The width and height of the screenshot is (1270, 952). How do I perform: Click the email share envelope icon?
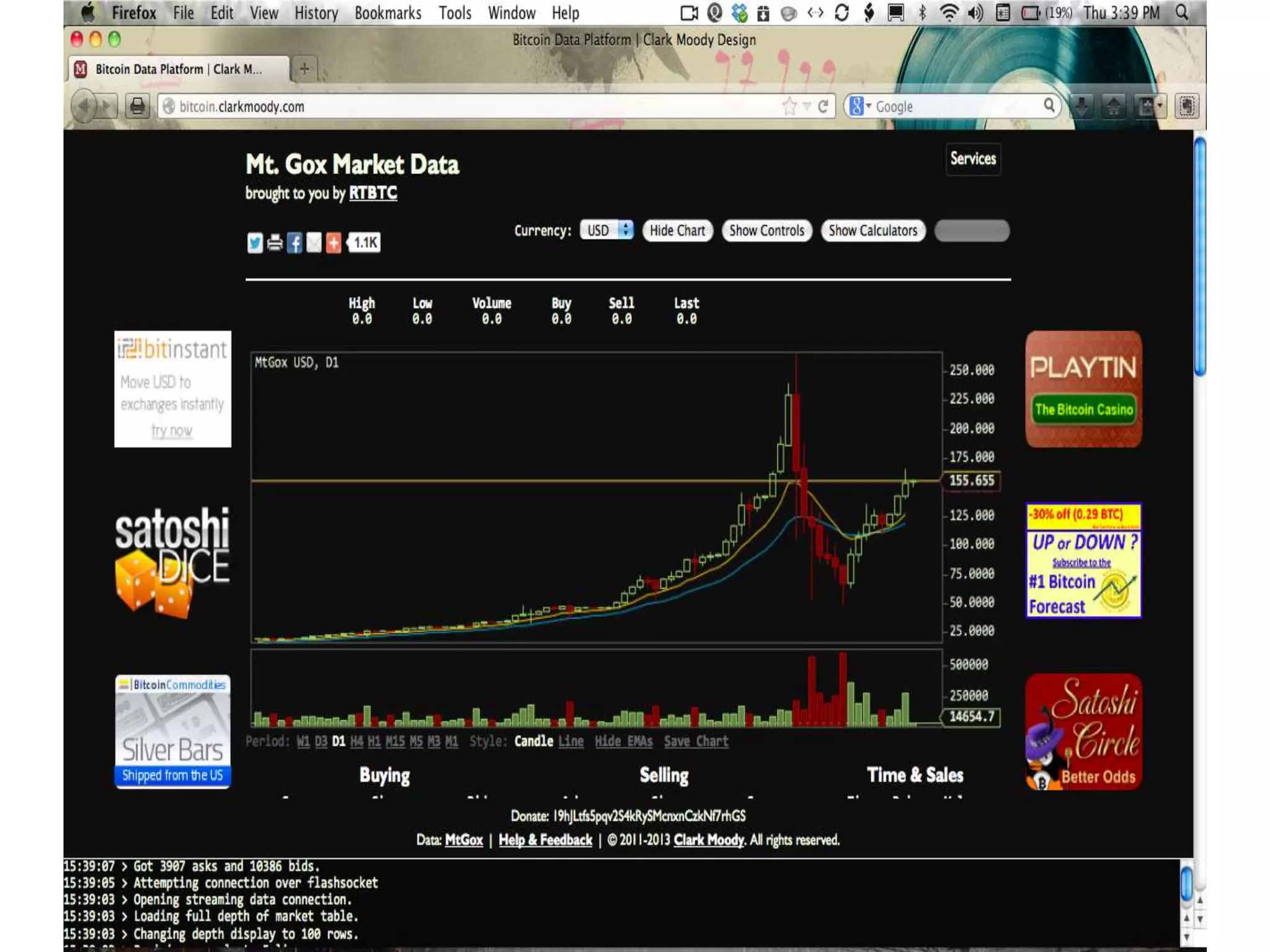[314, 243]
